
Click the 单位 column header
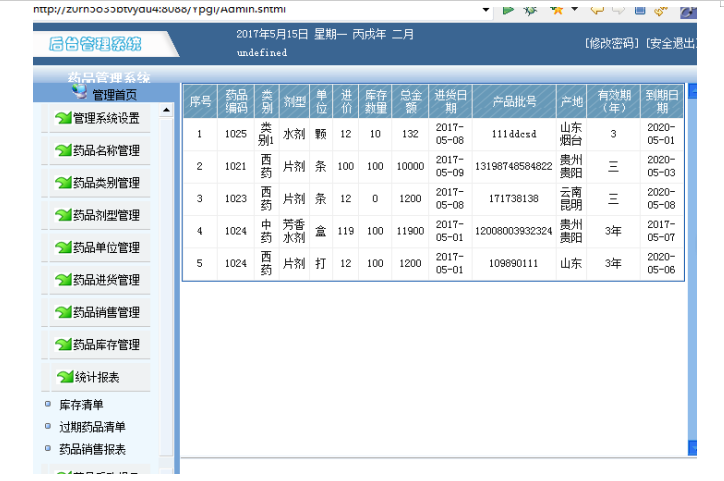(321, 101)
